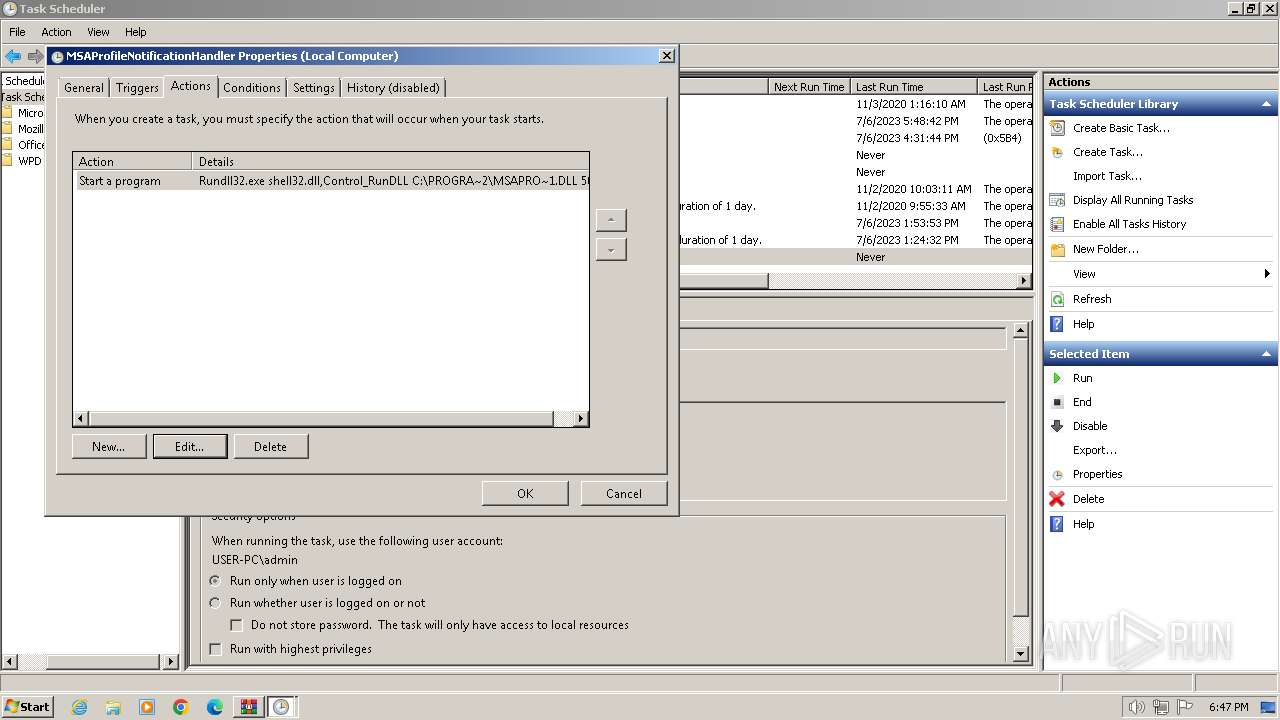Click Import Task... link
Image resolution: width=1280 pixels, height=720 pixels.
pyautogui.click(x=1107, y=176)
